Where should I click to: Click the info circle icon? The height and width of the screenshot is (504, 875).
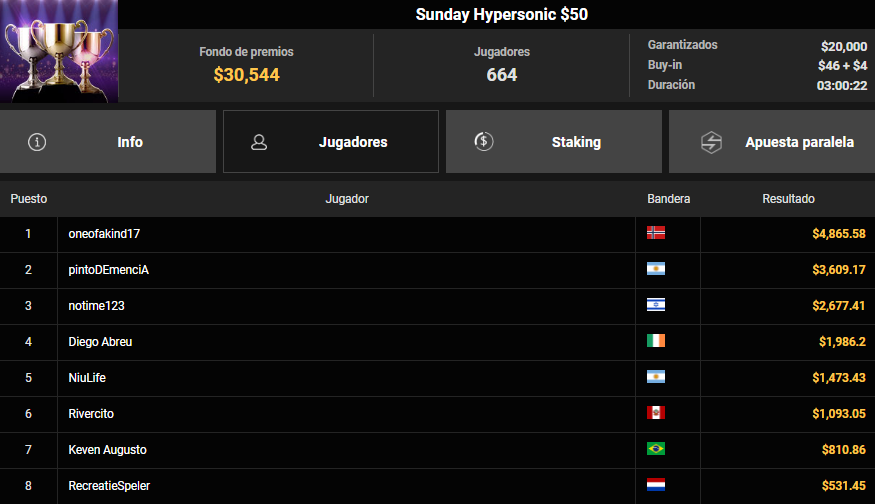37,142
